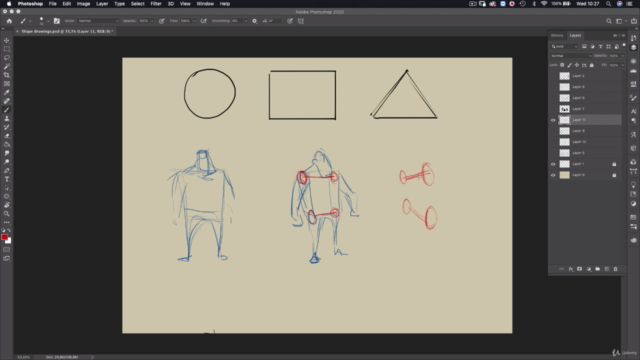The width and height of the screenshot is (640, 360).
Task: Click the Home icon in options bar
Action: [9, 21]
